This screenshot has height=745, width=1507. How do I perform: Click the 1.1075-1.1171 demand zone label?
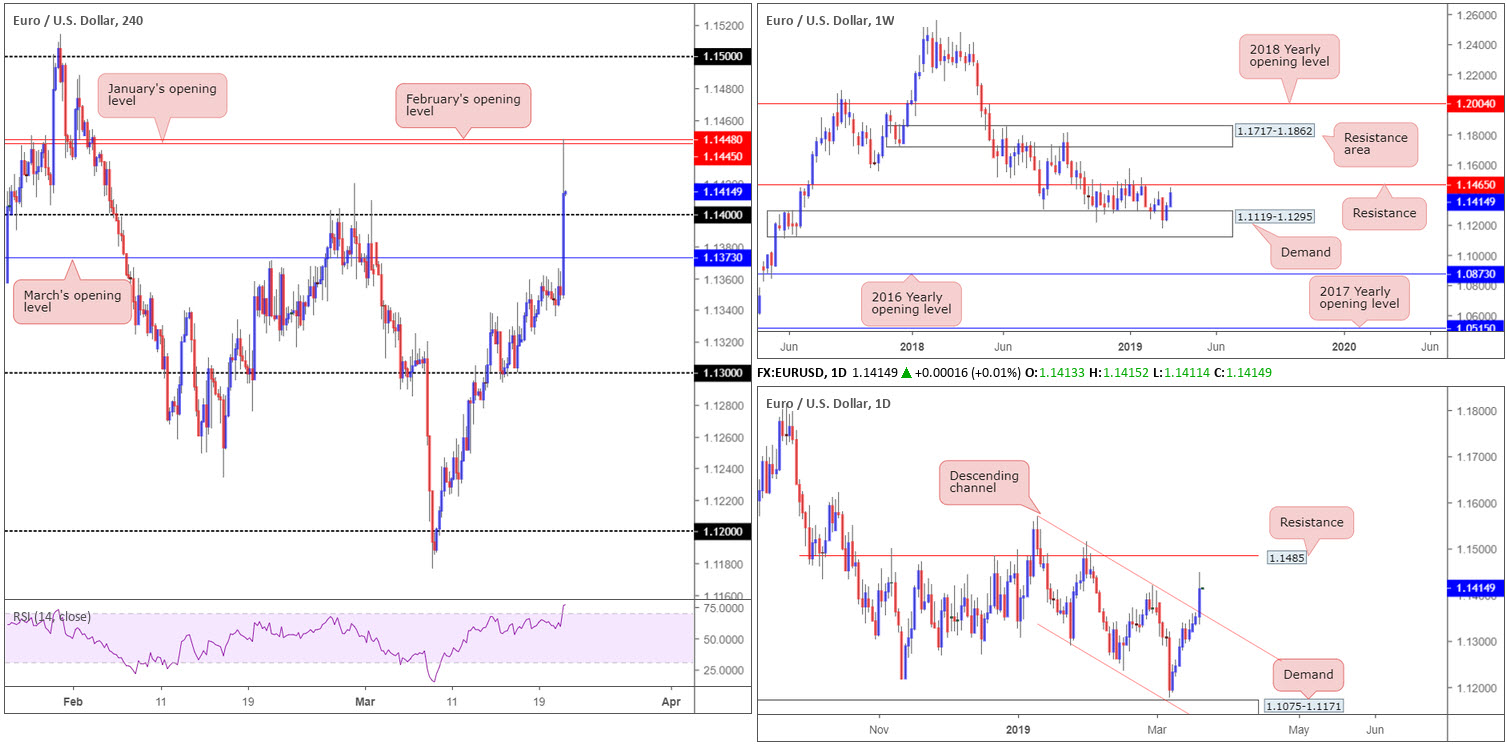click(x=1303, y=707)
